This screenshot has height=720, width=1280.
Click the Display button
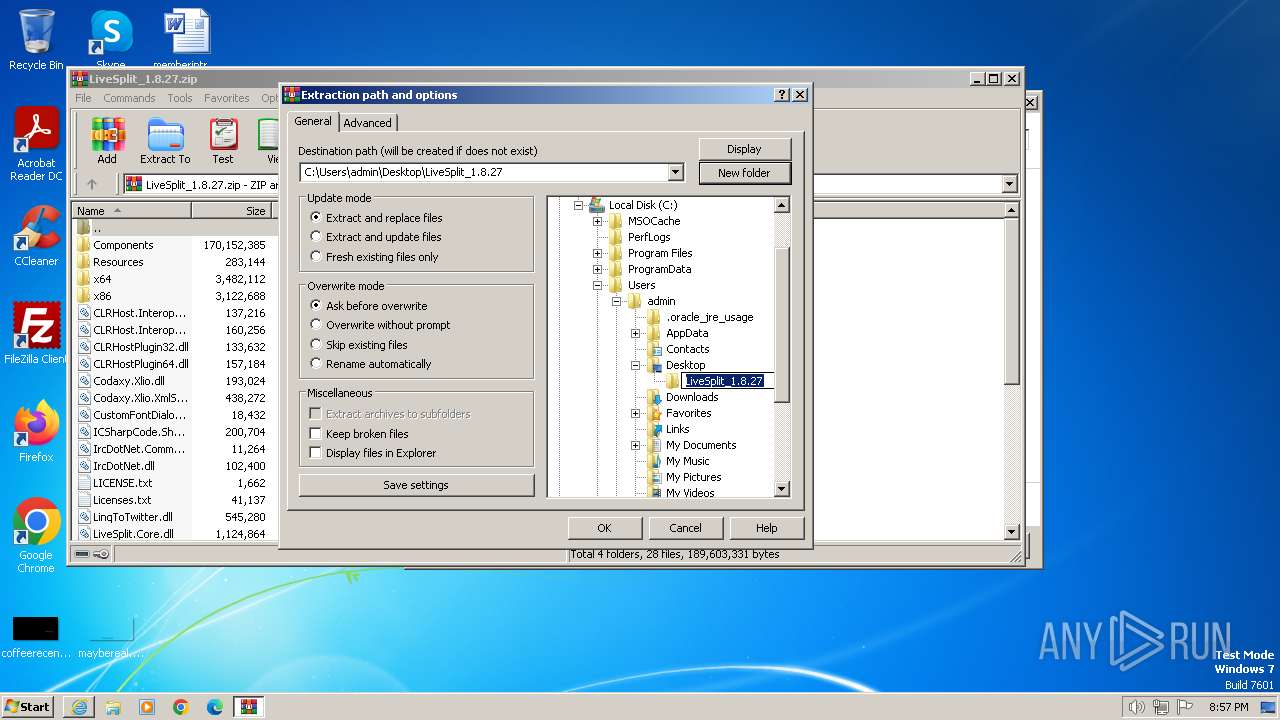[744, 149]
